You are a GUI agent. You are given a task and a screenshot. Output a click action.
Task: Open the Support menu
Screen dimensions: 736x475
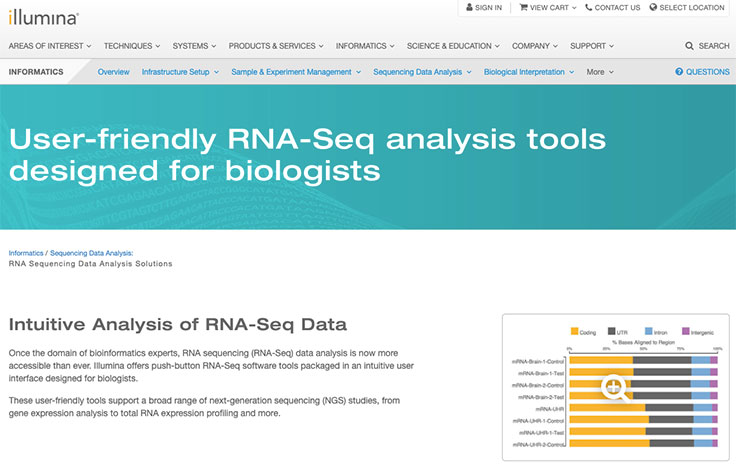[x=592, y=46]
